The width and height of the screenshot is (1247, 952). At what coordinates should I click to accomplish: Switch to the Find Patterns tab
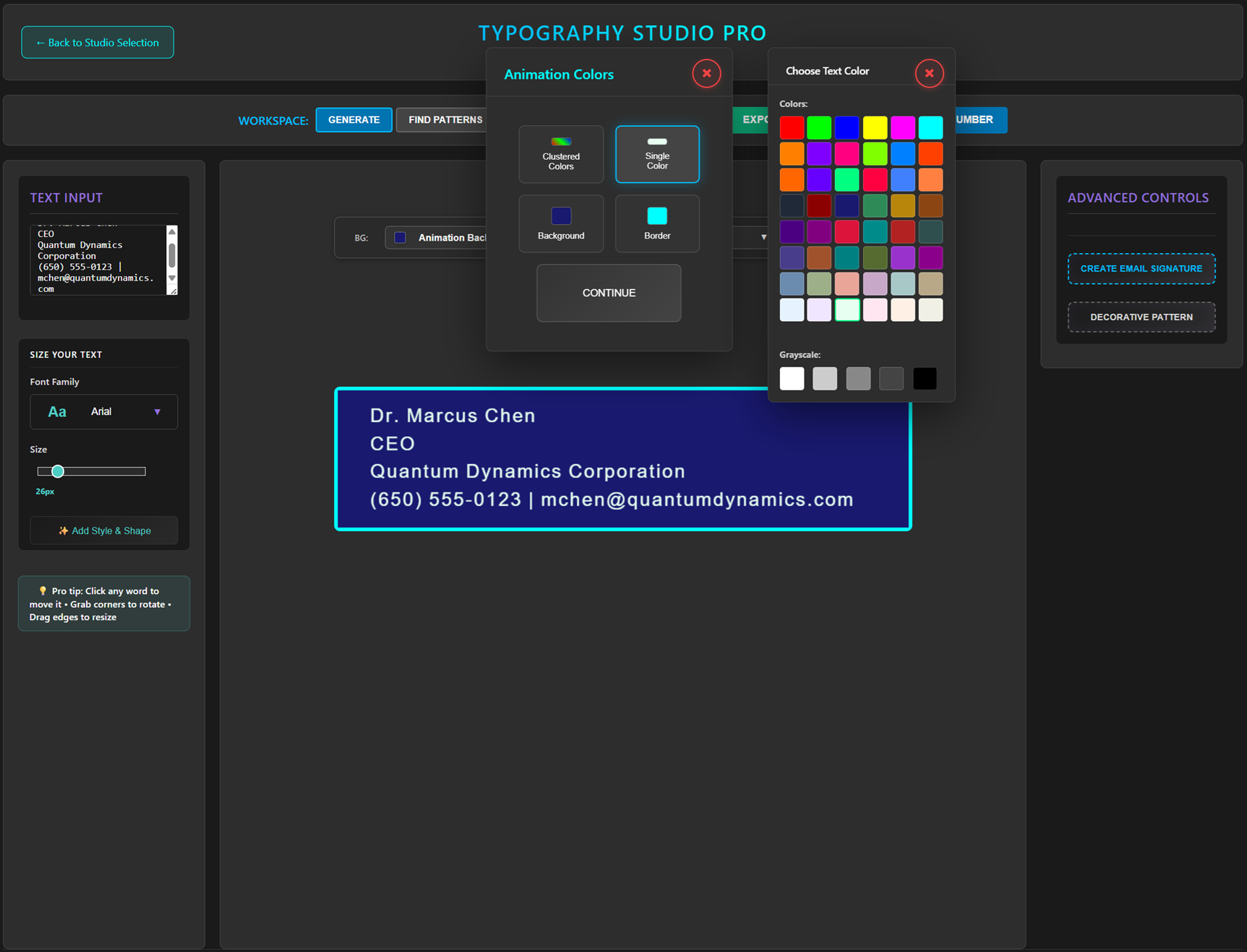(x=445, y=120)
